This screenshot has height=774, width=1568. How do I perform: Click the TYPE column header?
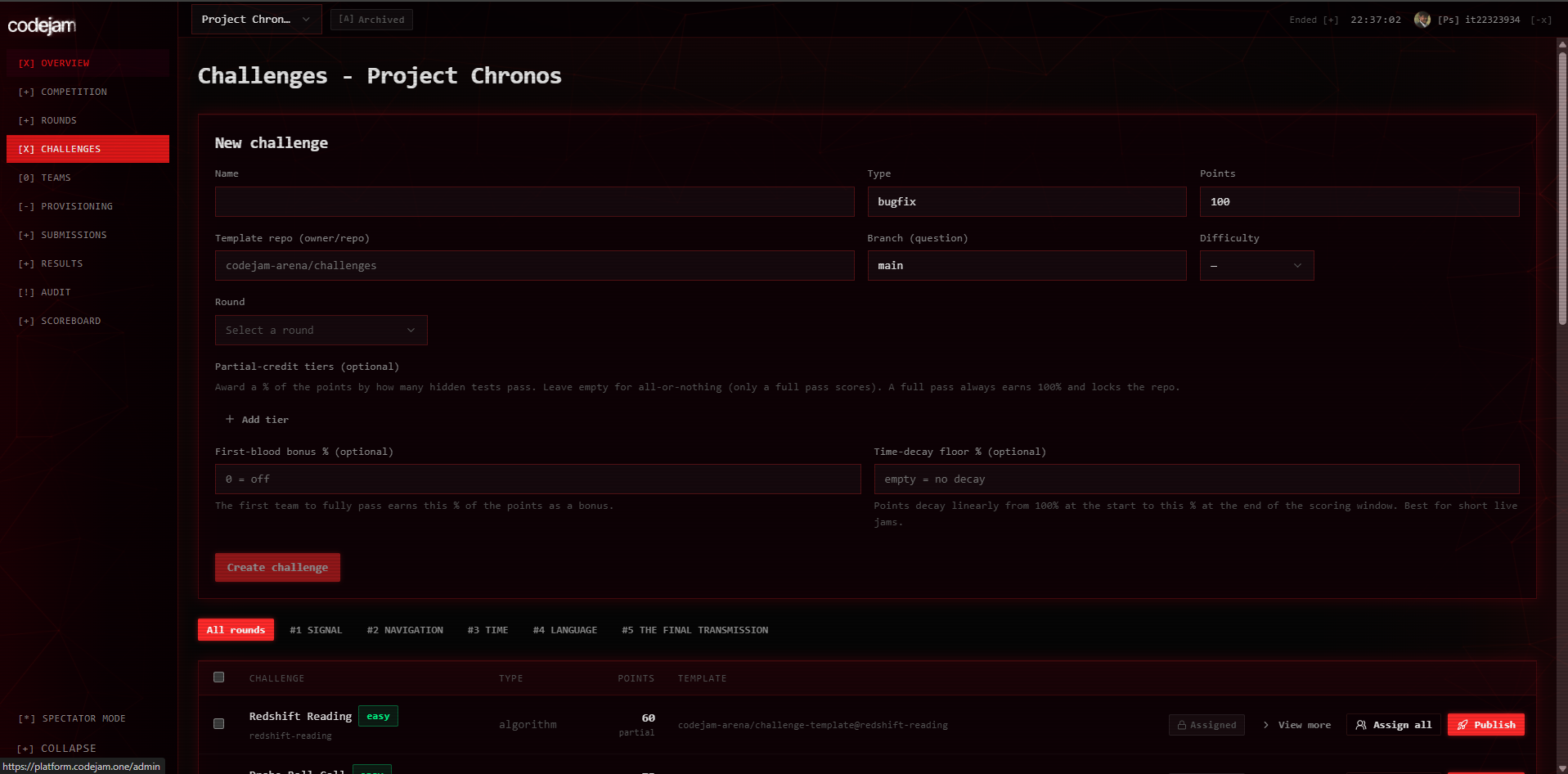pyautogui.click(x=511, y=679)
